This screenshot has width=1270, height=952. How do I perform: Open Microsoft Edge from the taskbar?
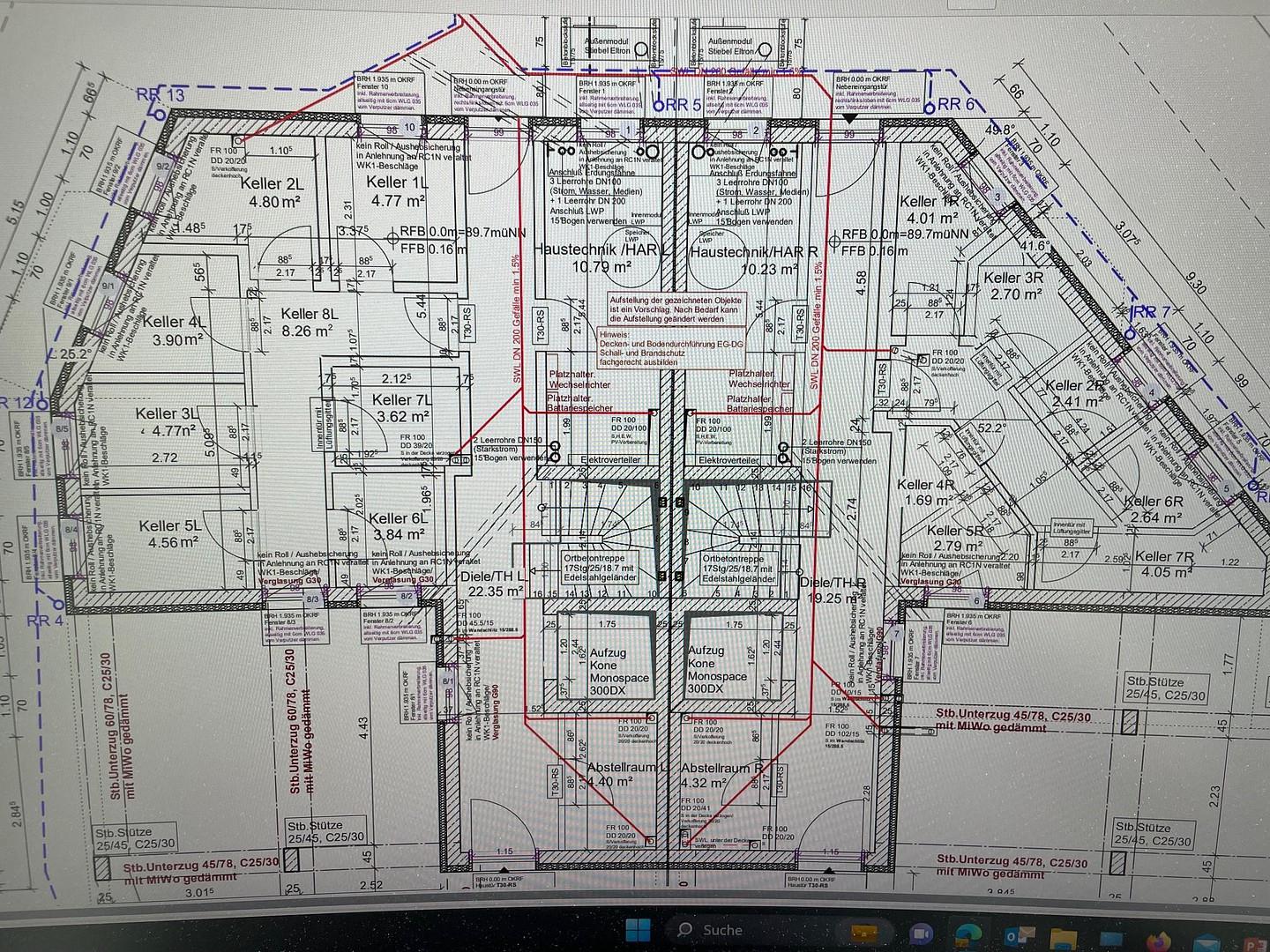[x=967, y=933]
